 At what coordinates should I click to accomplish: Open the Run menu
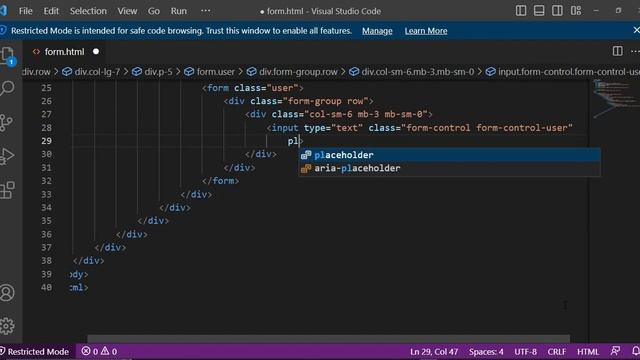(x=178, y=11)
